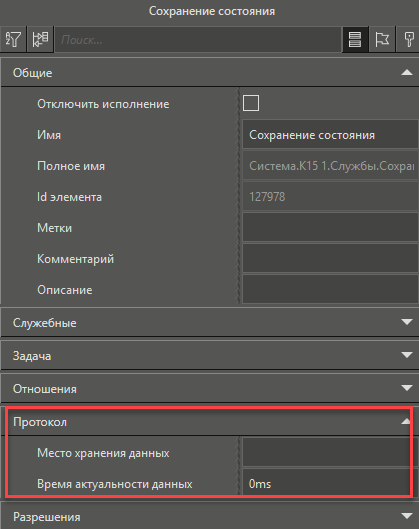Click the Комментарий label

pyautogui.click(x=76, y=259)
